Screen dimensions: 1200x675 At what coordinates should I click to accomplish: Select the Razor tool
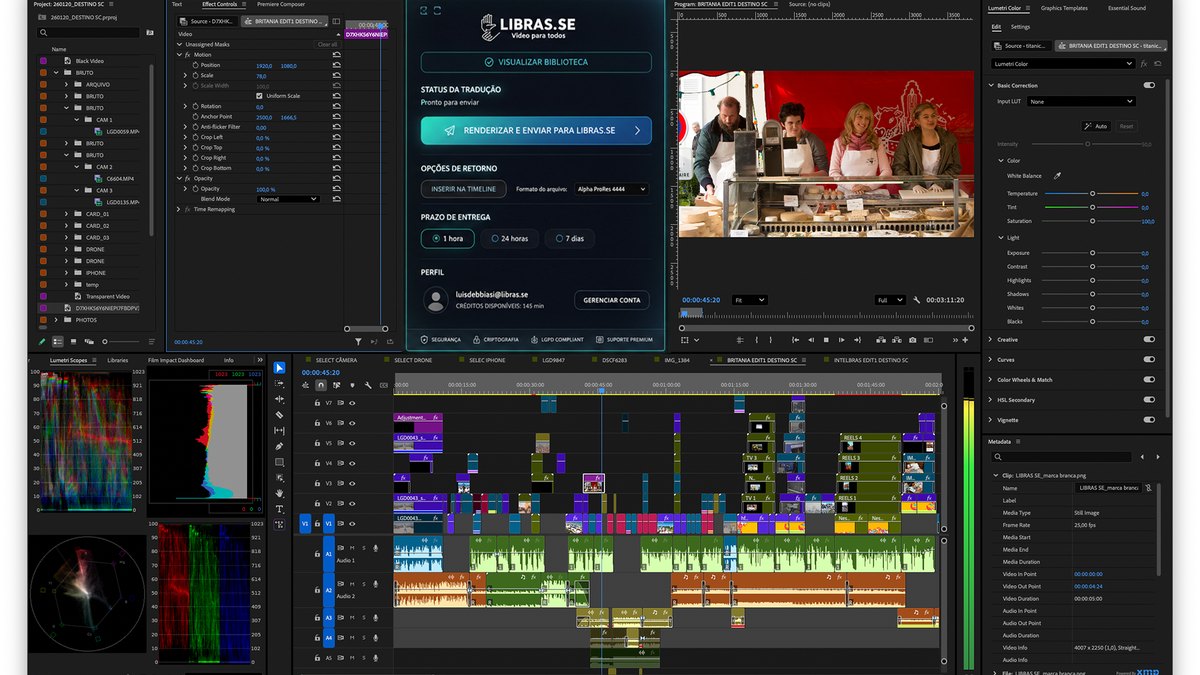[279, 415]
